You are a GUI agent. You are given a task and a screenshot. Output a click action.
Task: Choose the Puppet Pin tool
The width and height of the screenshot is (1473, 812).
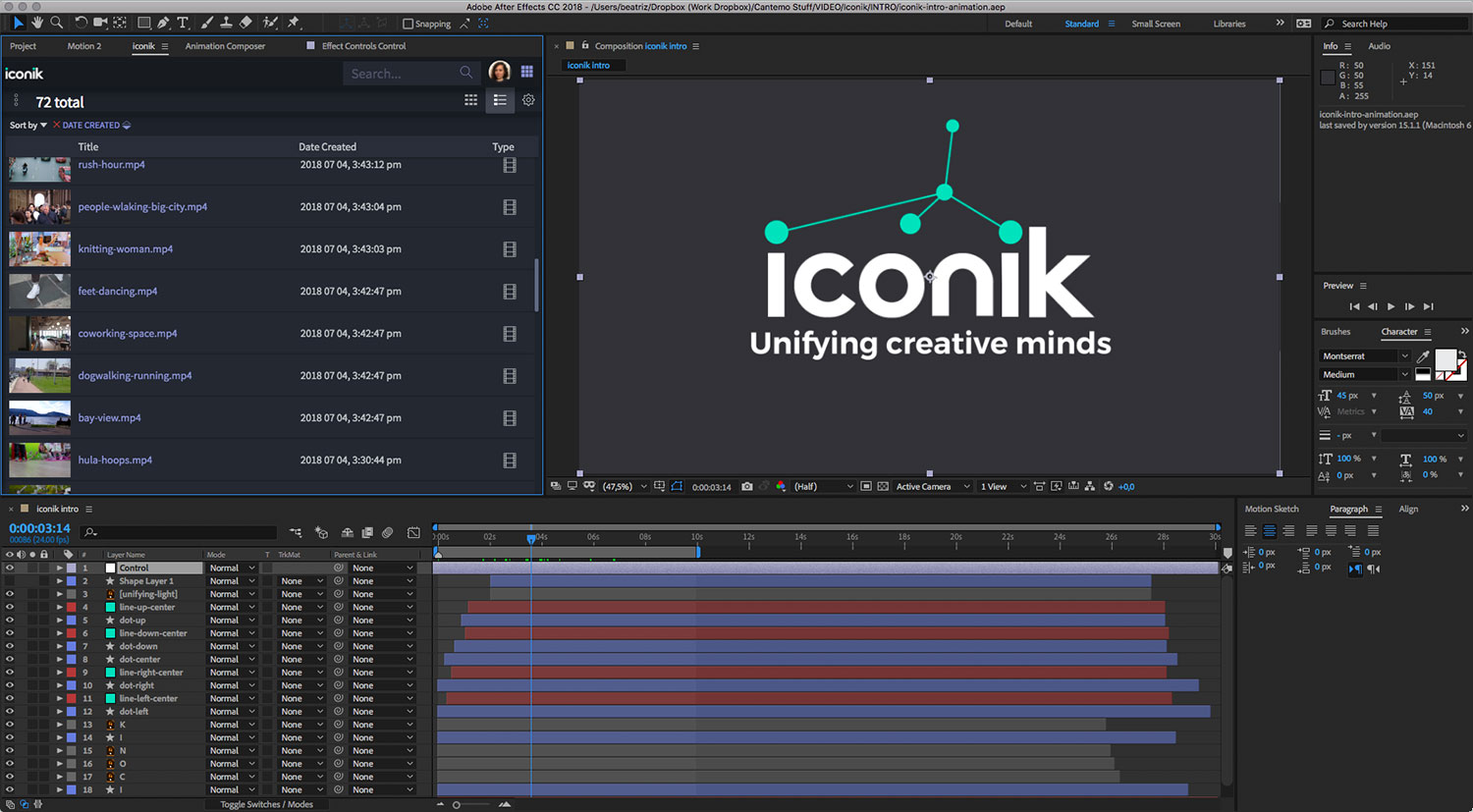(293, 23)
